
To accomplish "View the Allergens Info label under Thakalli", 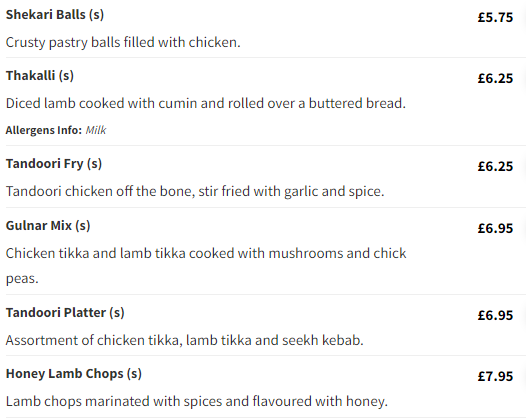I will click(x=44, y=130).
